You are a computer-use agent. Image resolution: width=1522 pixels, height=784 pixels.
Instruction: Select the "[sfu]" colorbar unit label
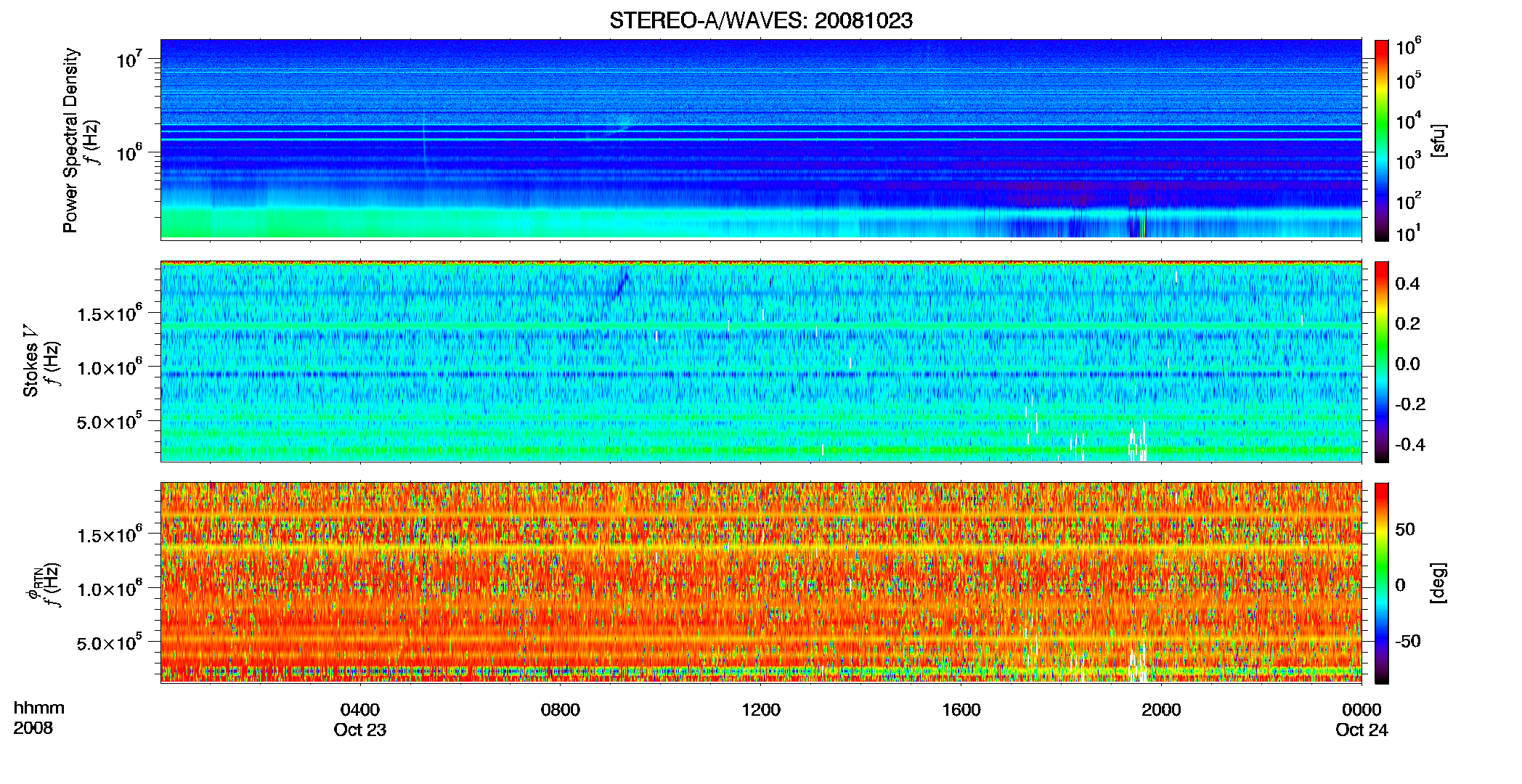coord(1438,140)
